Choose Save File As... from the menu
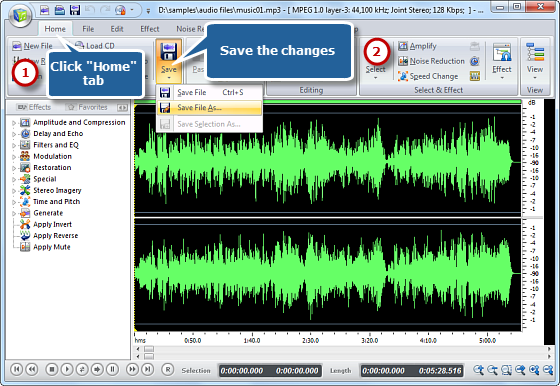560x386 pixels. tap(210, 107)
